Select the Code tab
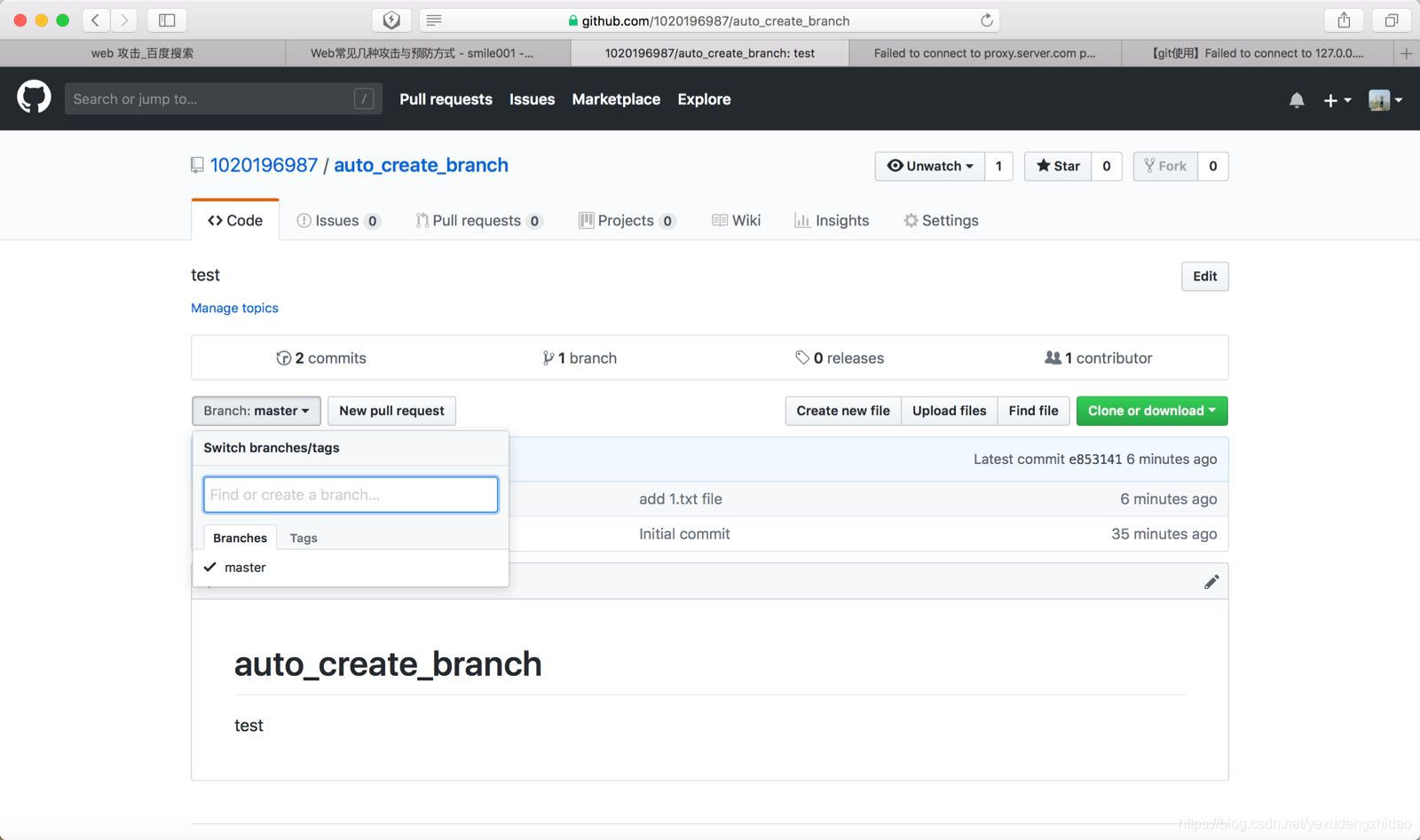1420x840 pixels. 235,220
